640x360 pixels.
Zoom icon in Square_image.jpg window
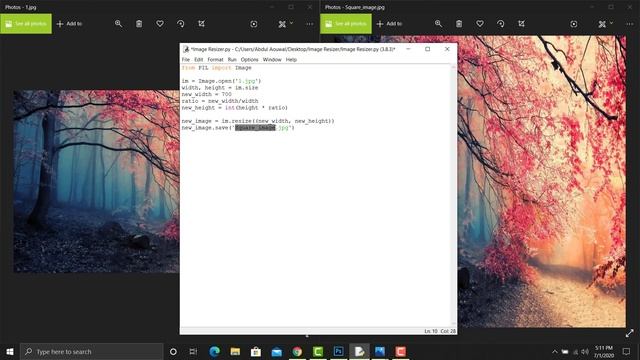click(x=438, y=24)
